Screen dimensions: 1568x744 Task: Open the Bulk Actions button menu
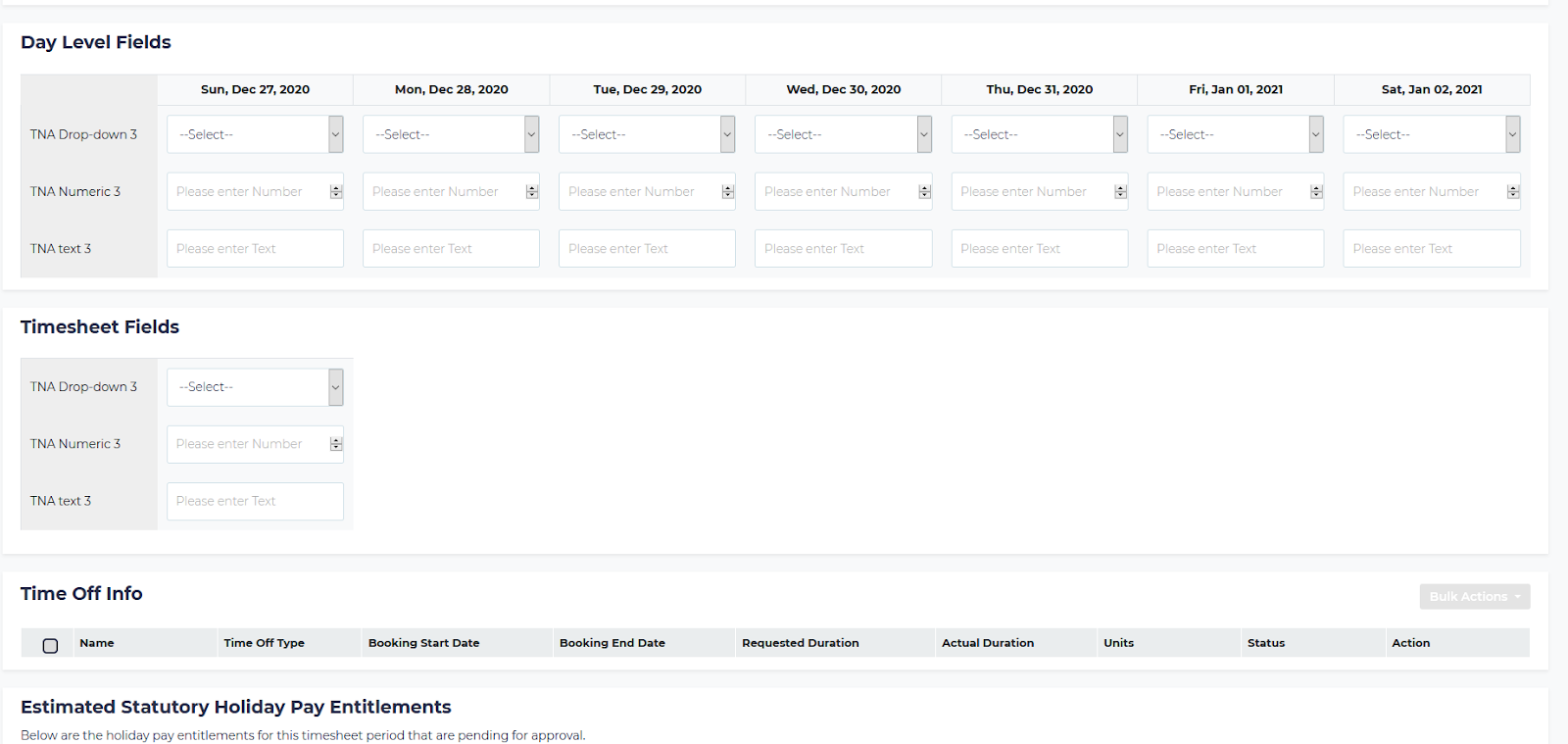(x=1474, y=596)
